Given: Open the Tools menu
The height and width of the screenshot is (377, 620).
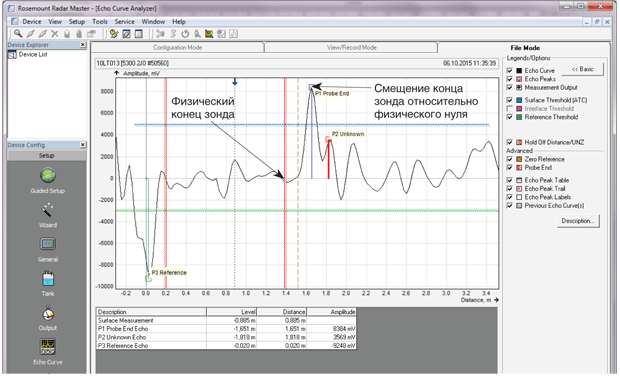Looking at the screenshot, I should [x=100, y=22].
